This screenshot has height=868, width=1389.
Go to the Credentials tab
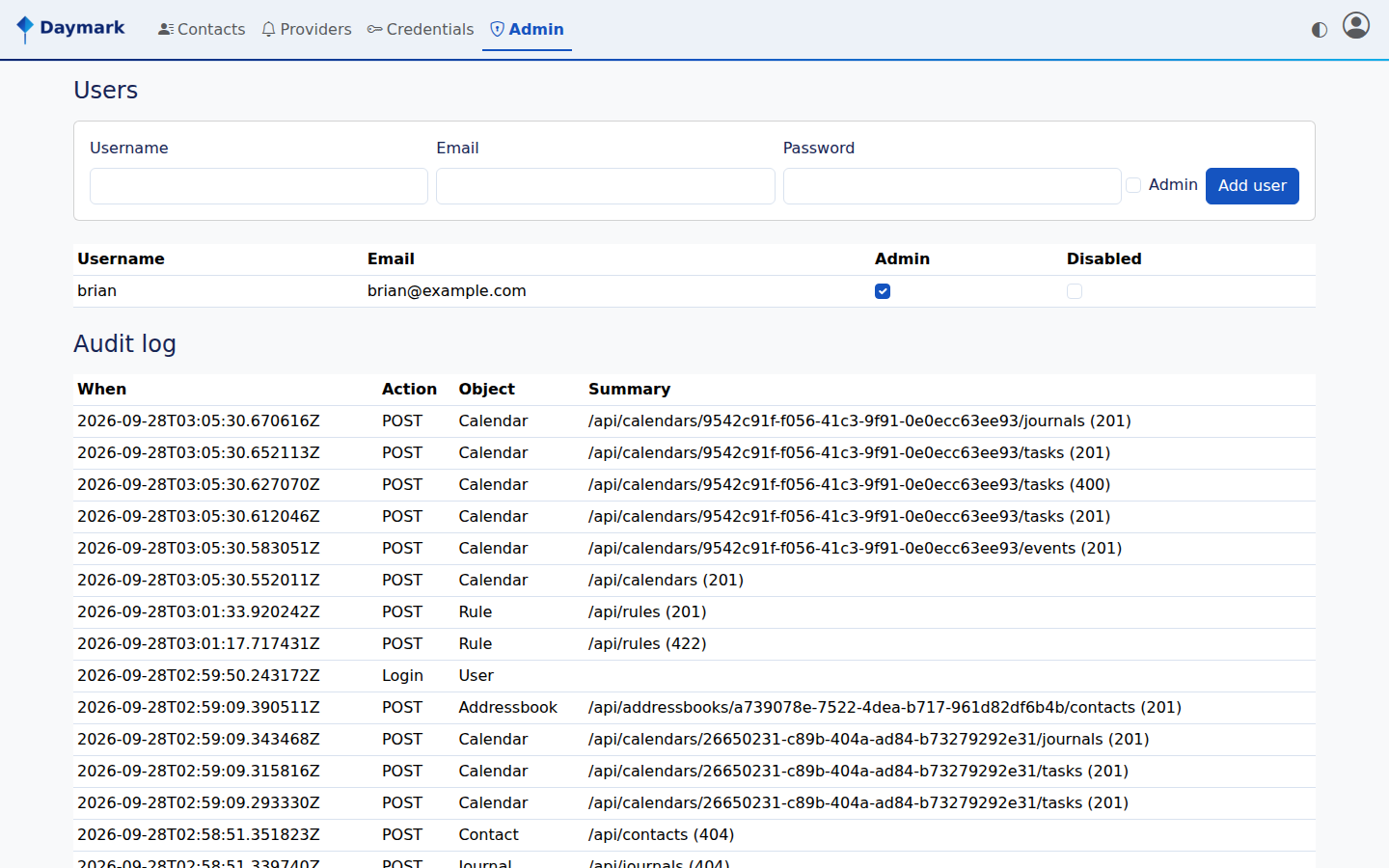pyautogui.click(x=421, y=29)
